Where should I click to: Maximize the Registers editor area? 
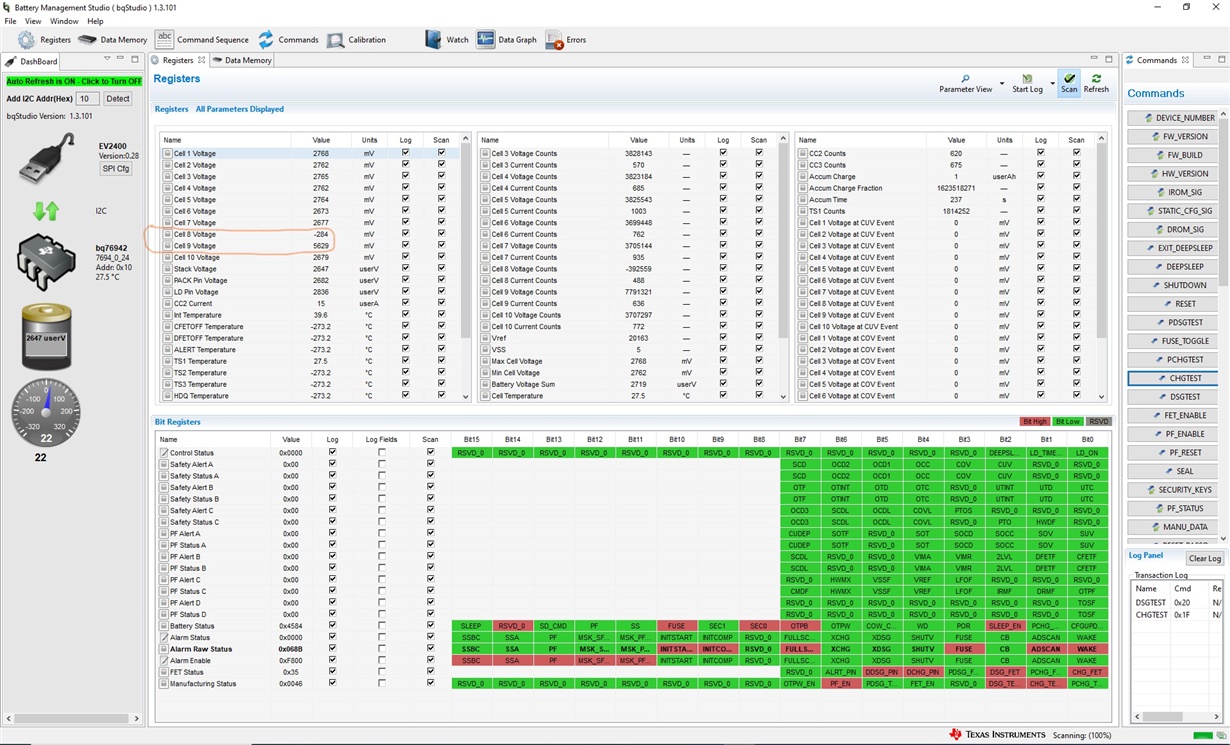pyautogui.click(x=1109, y=59)
